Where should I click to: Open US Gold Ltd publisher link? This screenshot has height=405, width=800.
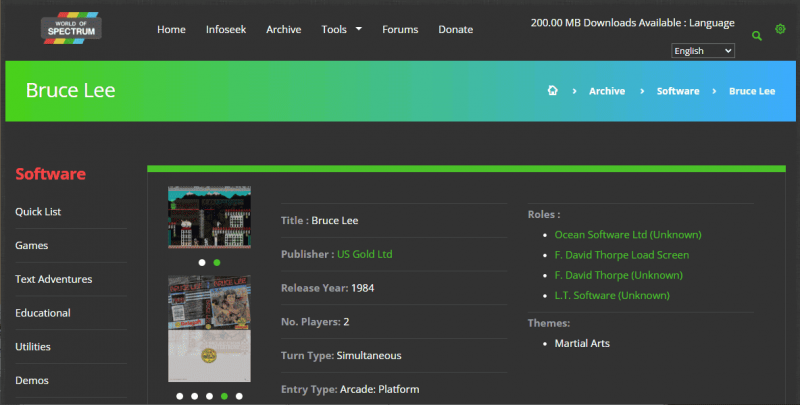364,254
